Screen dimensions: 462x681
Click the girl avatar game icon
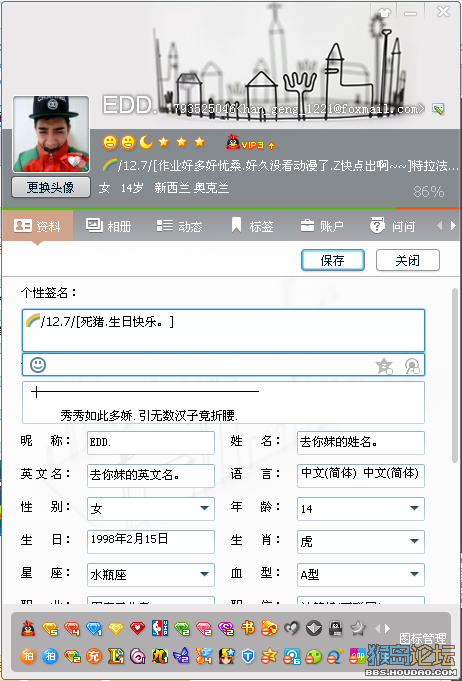(226, 656)
